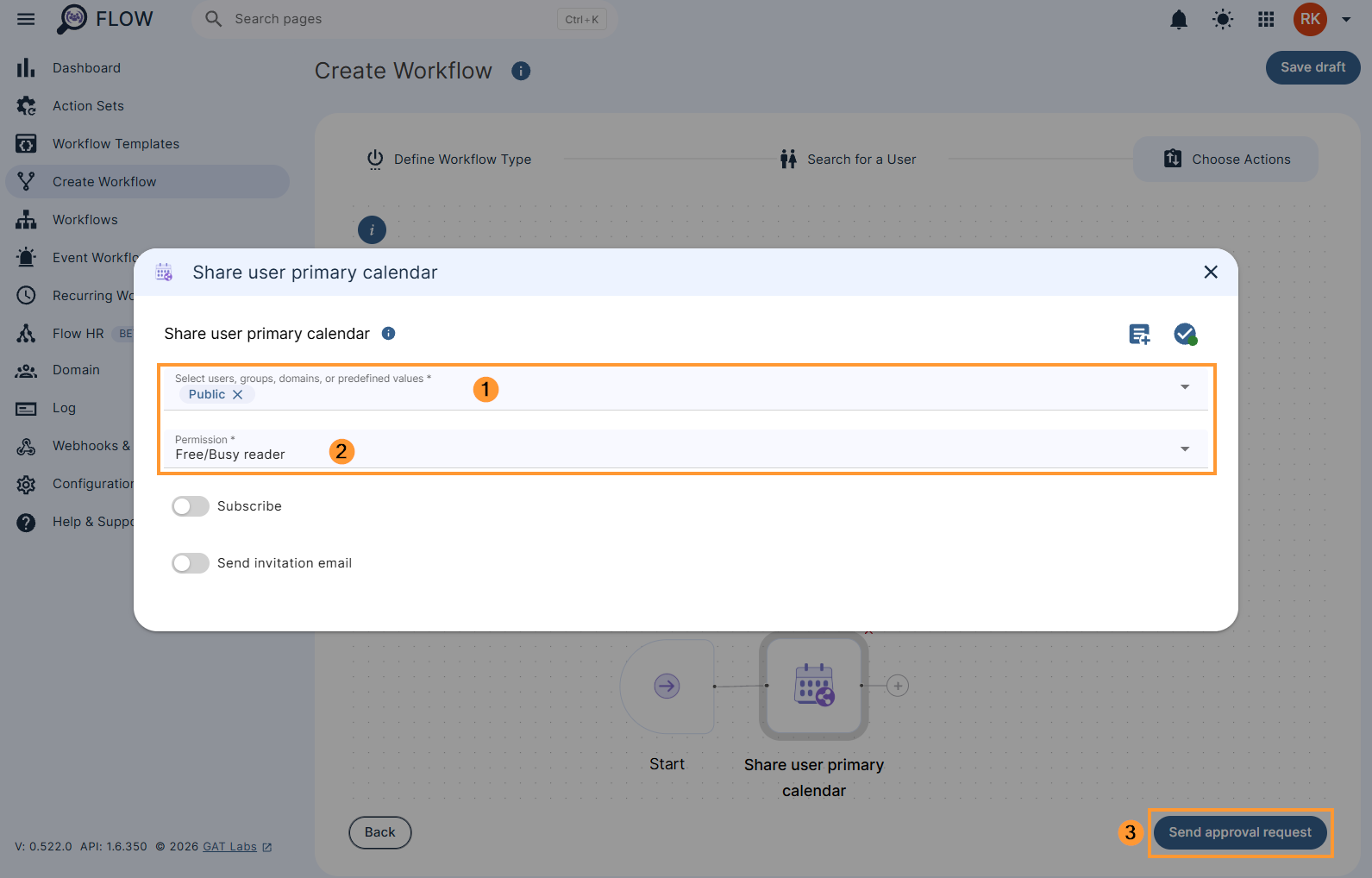Viewport: 1372px width, 878px height.
Task: Click the add note list icon in dialog
Action: [x=1139, y=334]
